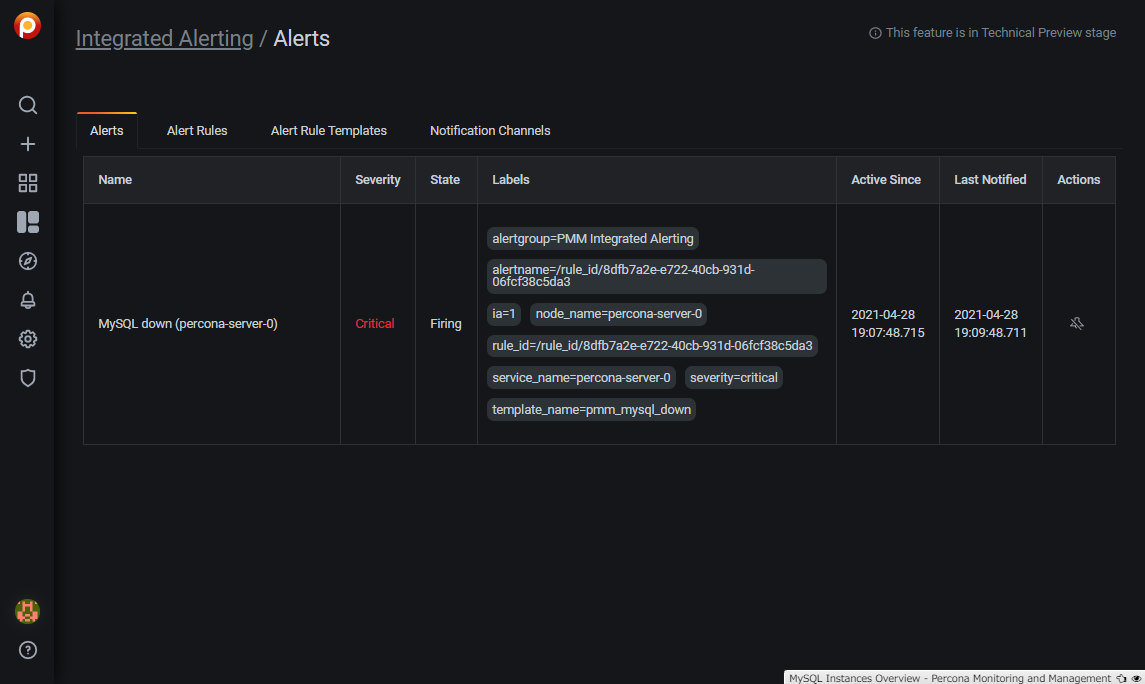Screen dimensions: 1145x684
Task: Open the Dashboards grid icon
Action: 28,183
